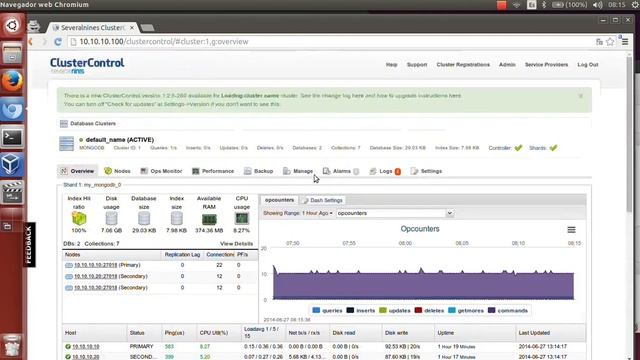Open the Dash Settings tab
Viewport: 640px width, 360px height.
[323, 200]
